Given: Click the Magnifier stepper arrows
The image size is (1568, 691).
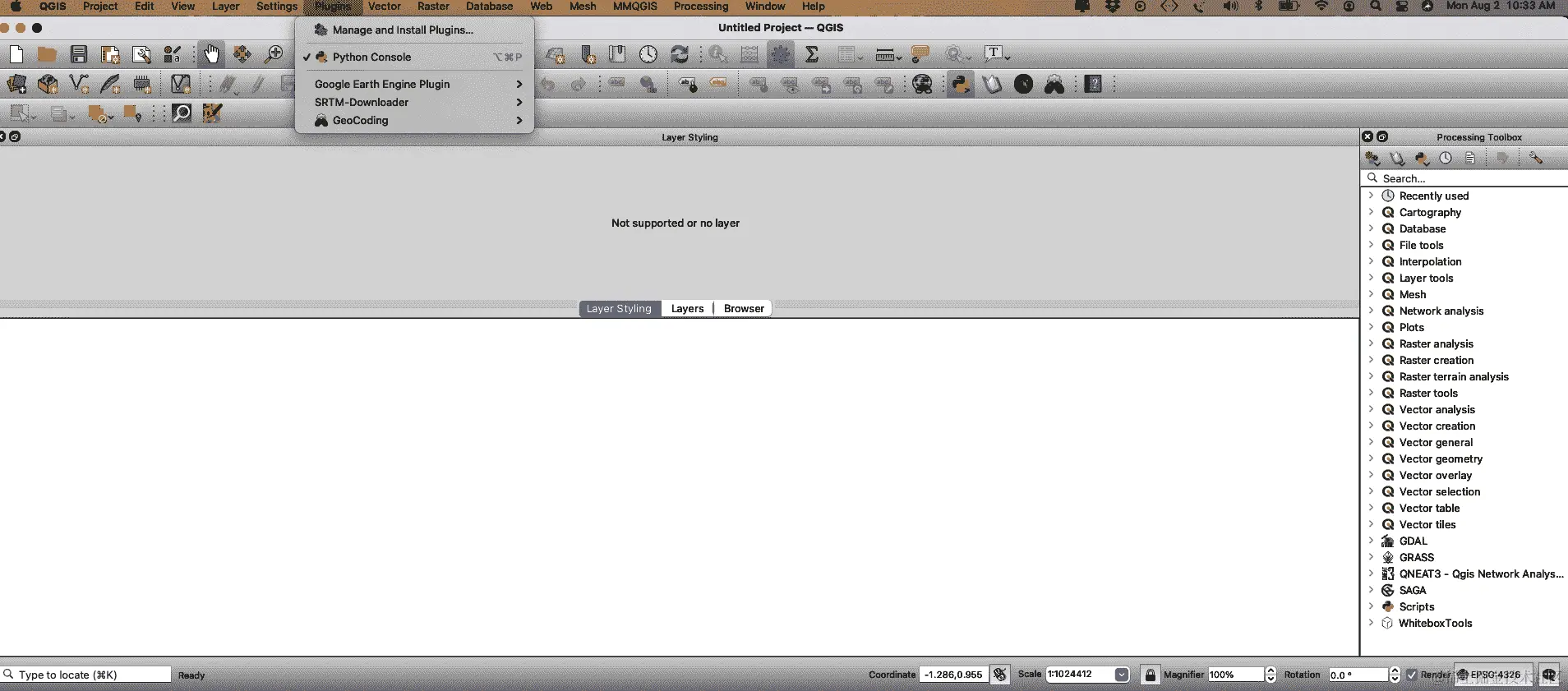Looking at the screenshot, I should [1271, 675].
